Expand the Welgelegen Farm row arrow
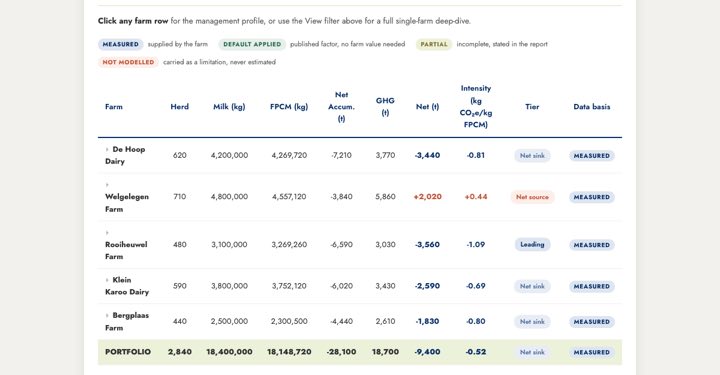The image size is (720, 375). (107, 185)
